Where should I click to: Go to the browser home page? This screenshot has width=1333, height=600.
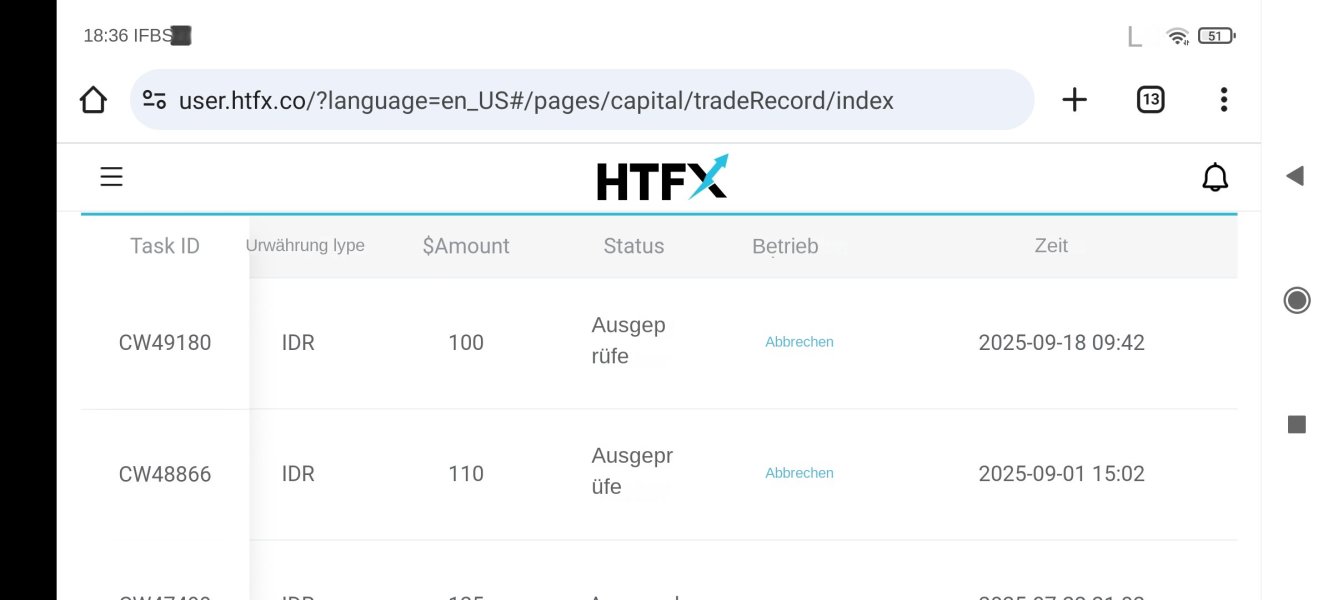(93, 100)
